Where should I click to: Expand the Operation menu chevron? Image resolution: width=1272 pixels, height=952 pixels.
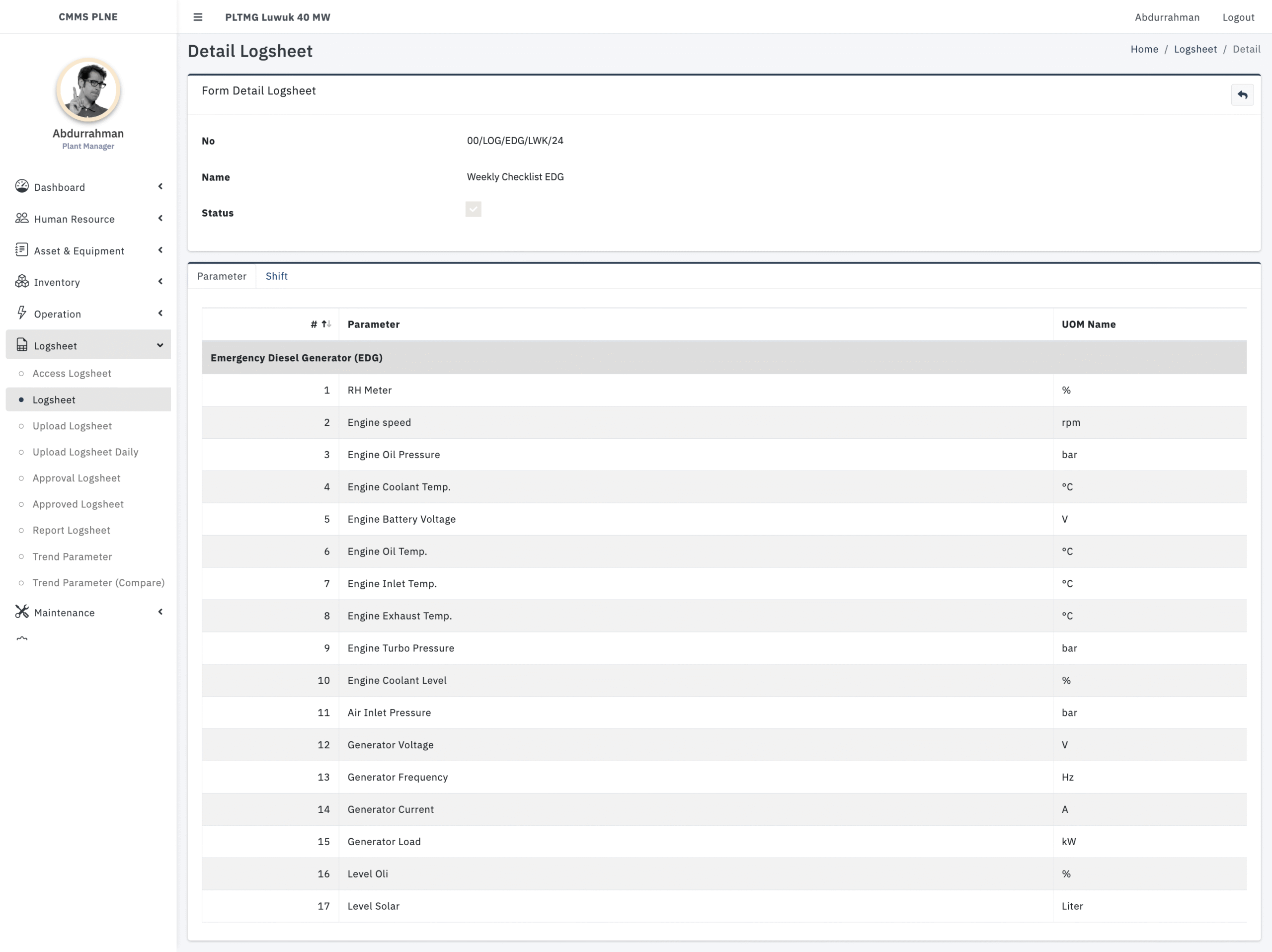(160, 313)
